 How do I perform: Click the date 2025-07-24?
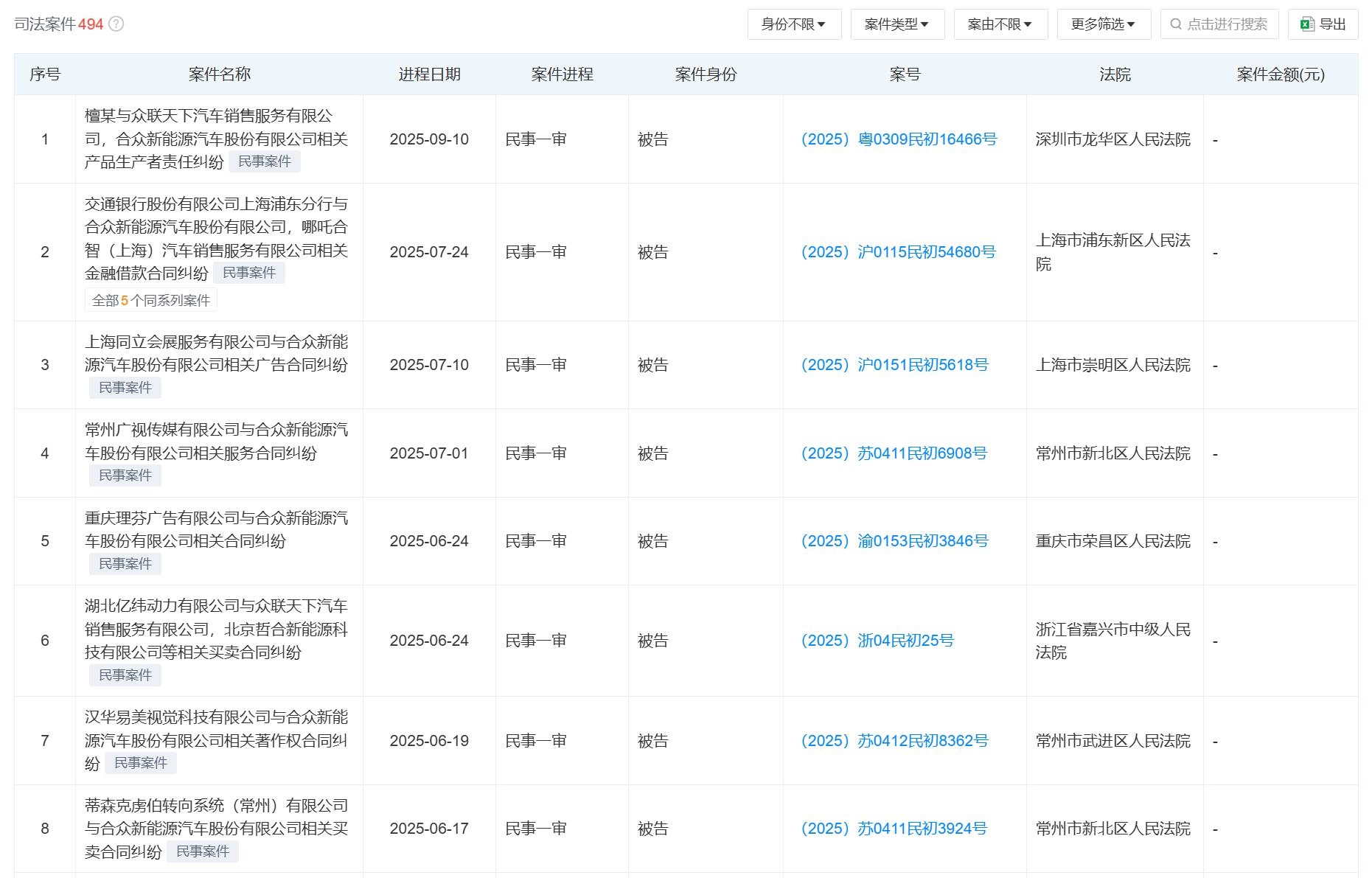(429, 252)
